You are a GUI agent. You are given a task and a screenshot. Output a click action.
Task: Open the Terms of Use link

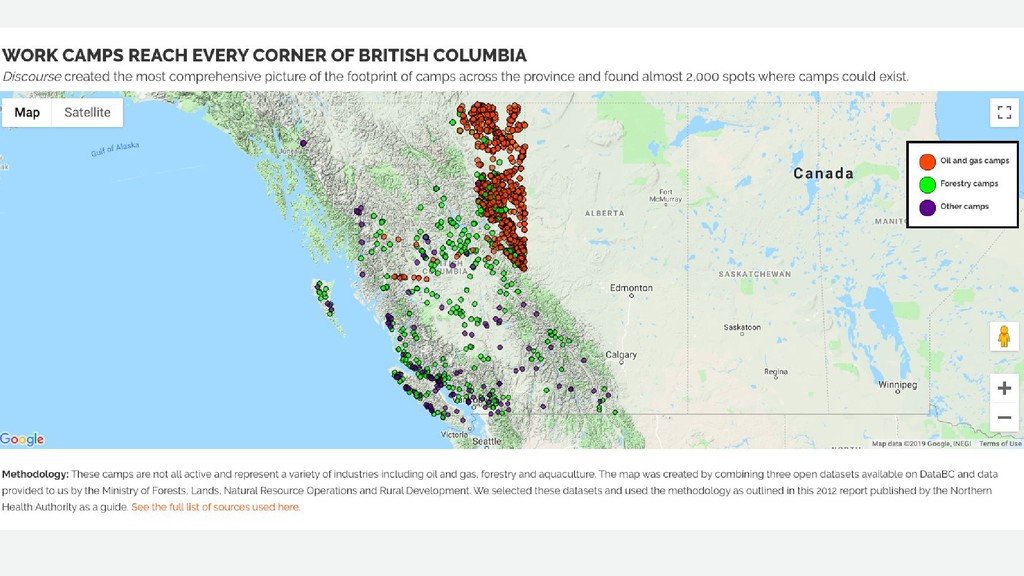click(1000, 443)
